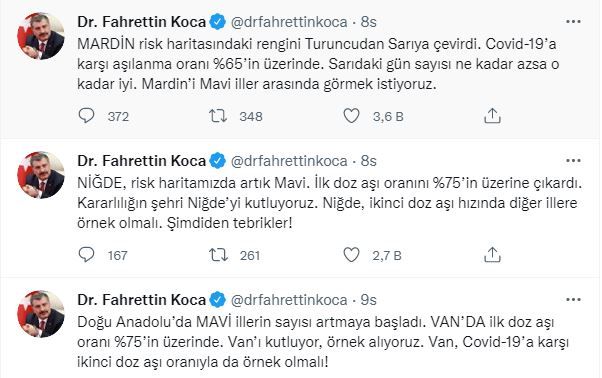Open the 9s timestamp on the VAN tweet
This screenshot has height=378, width=602.
(x=369, y=300)
